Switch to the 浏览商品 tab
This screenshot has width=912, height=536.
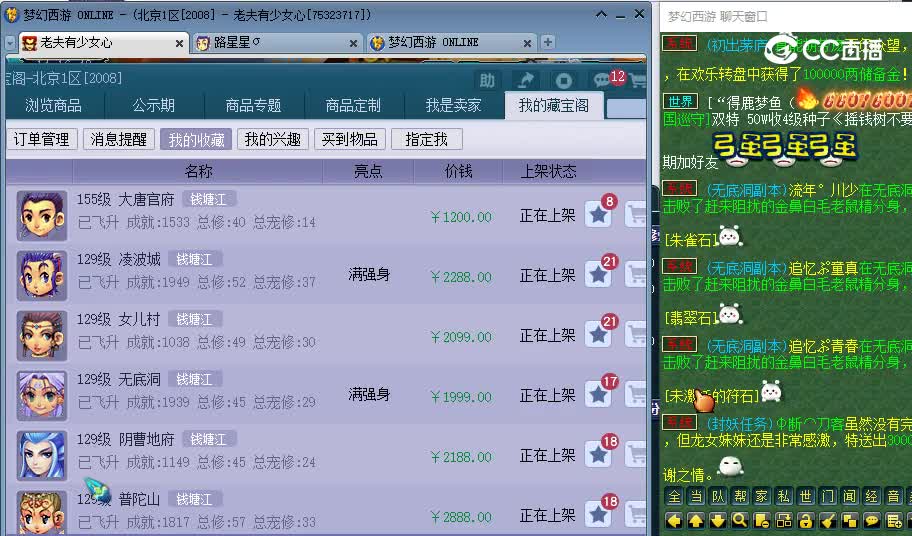(x=54, y=106)
